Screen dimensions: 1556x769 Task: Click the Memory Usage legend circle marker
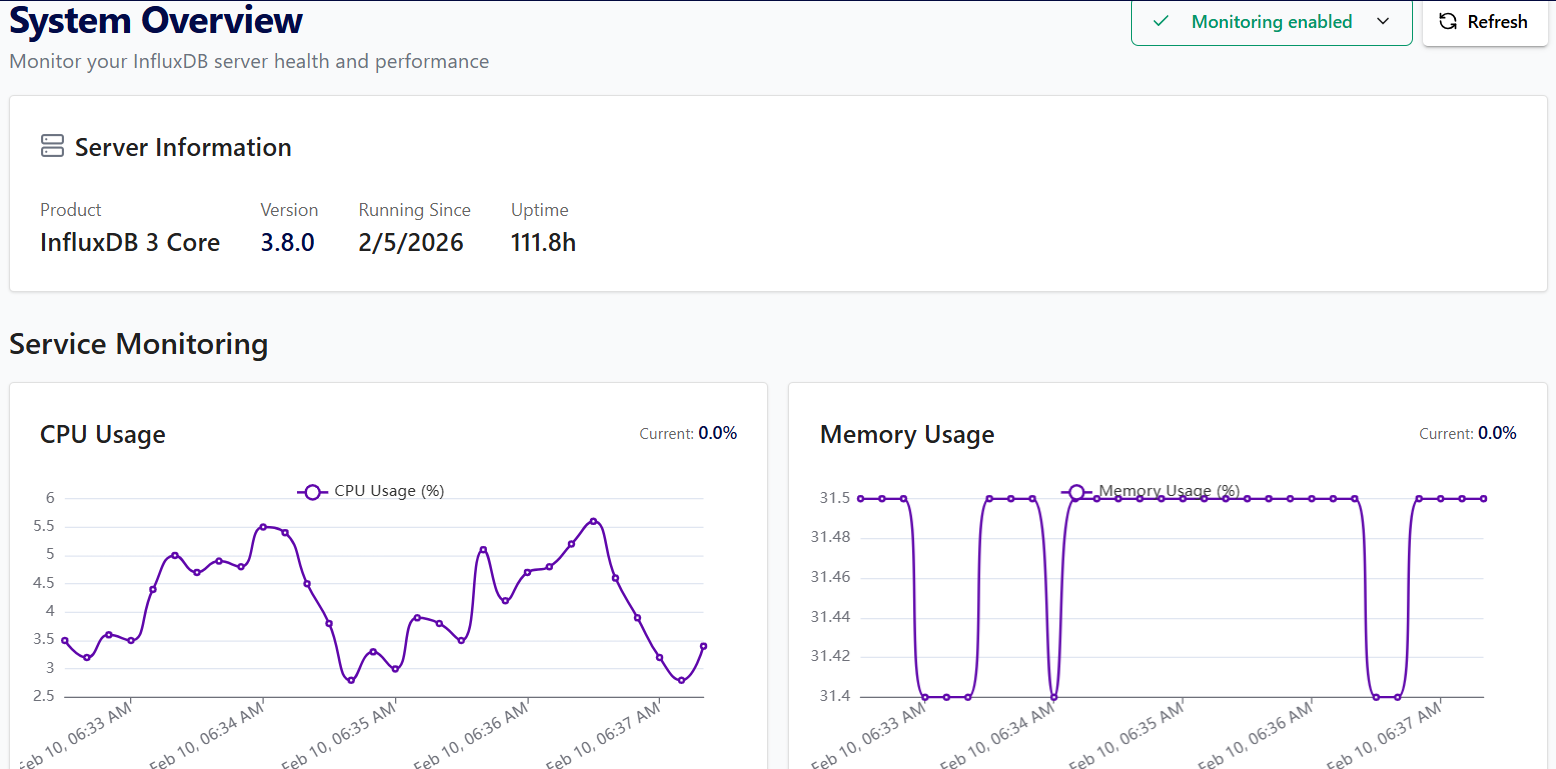[x=1076, y=491]
